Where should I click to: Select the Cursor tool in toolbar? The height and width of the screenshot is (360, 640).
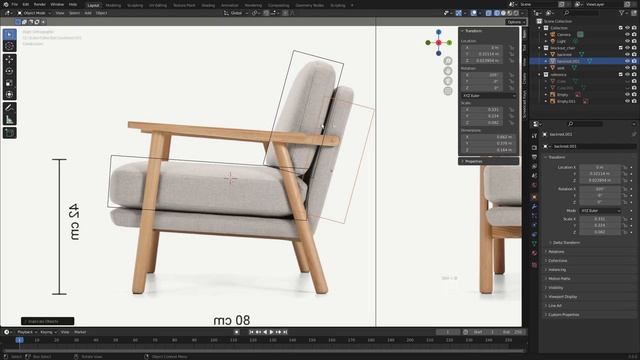(9, 46)
